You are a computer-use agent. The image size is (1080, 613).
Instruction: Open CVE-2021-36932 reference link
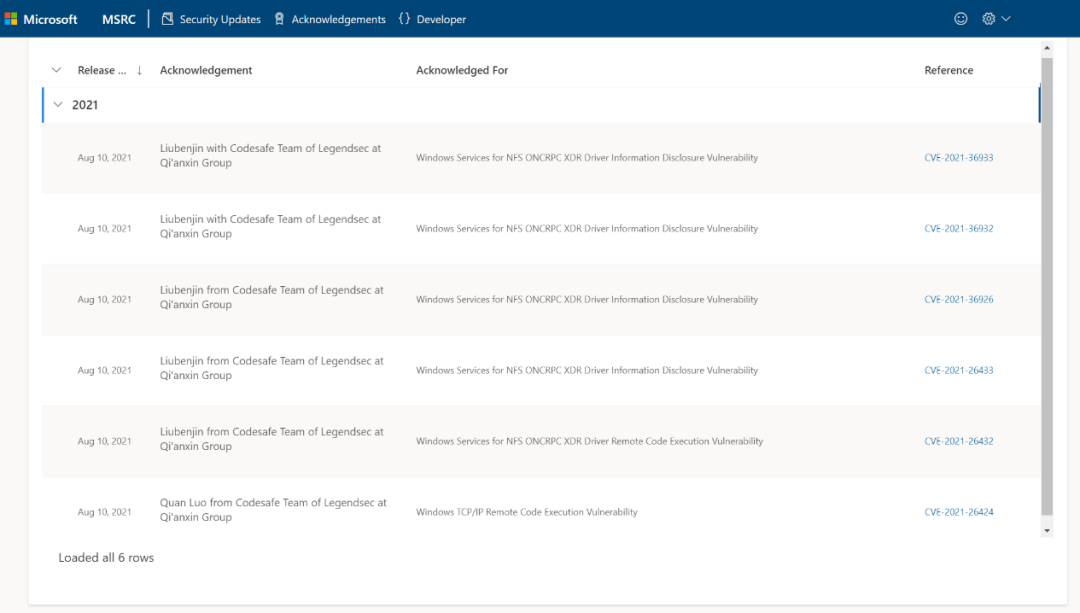click(959, 229)
